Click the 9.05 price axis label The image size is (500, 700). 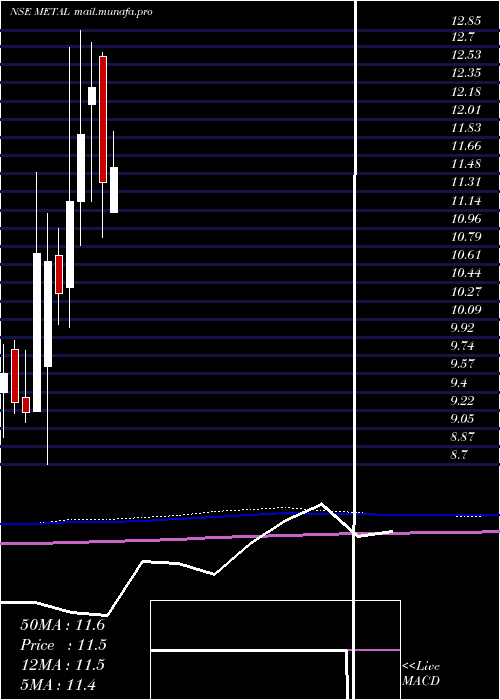pyautogui.click(x=462, y=418)
